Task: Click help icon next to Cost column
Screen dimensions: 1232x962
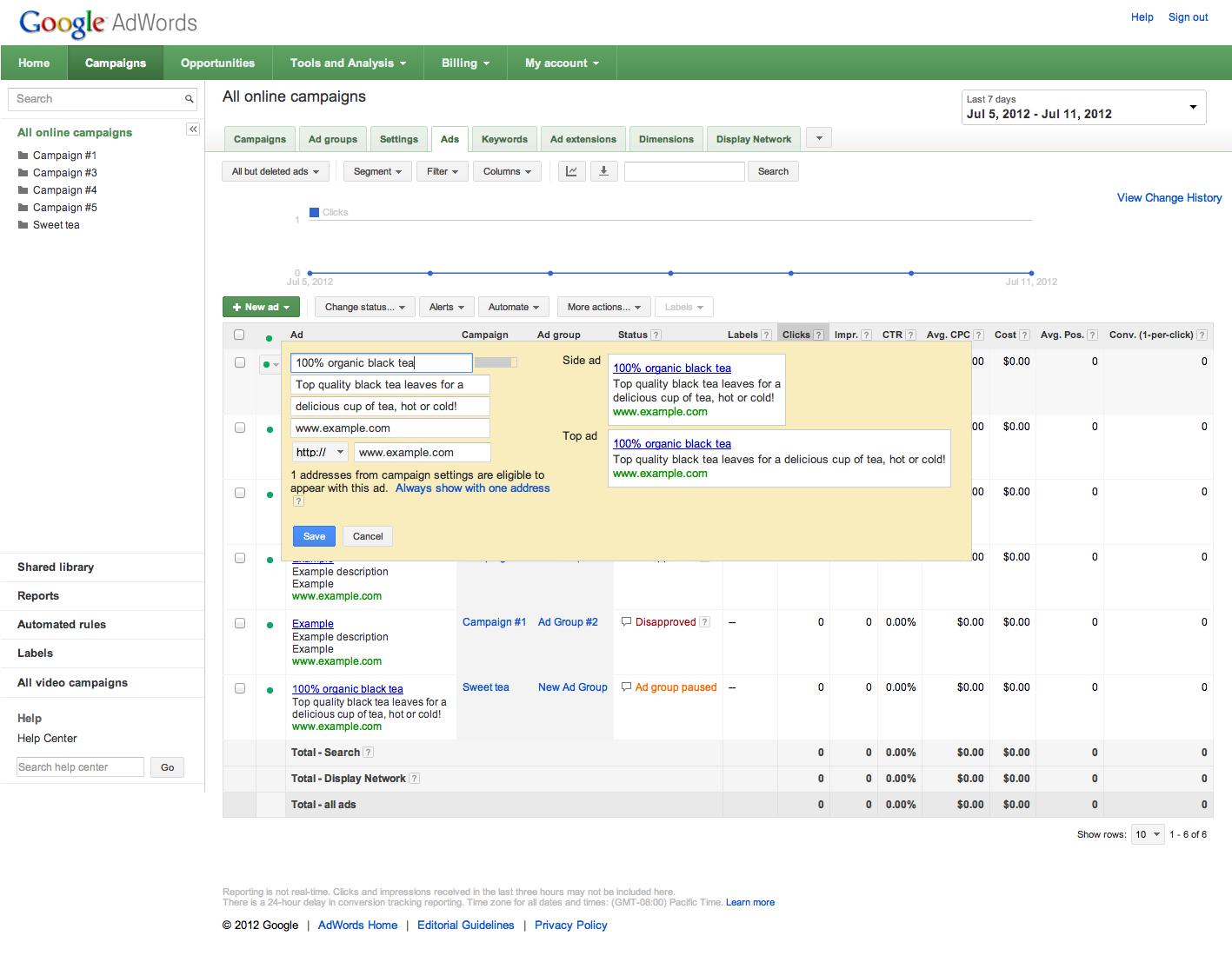Action: click(x=1024, y=335)
